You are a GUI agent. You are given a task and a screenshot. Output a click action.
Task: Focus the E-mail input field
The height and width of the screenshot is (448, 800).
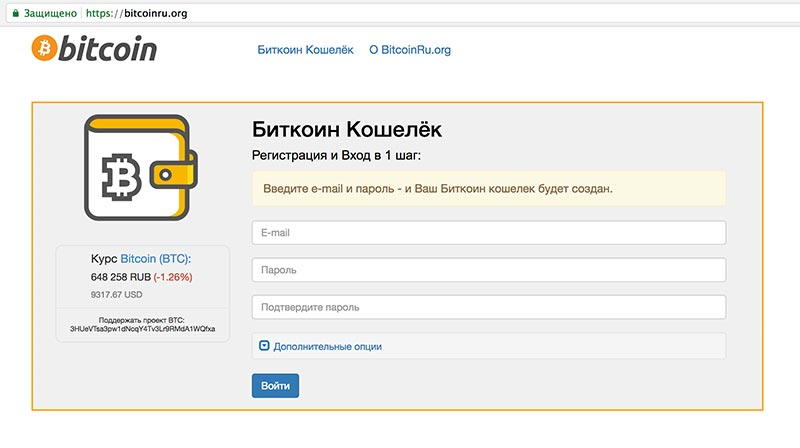(x=488, y=232)
